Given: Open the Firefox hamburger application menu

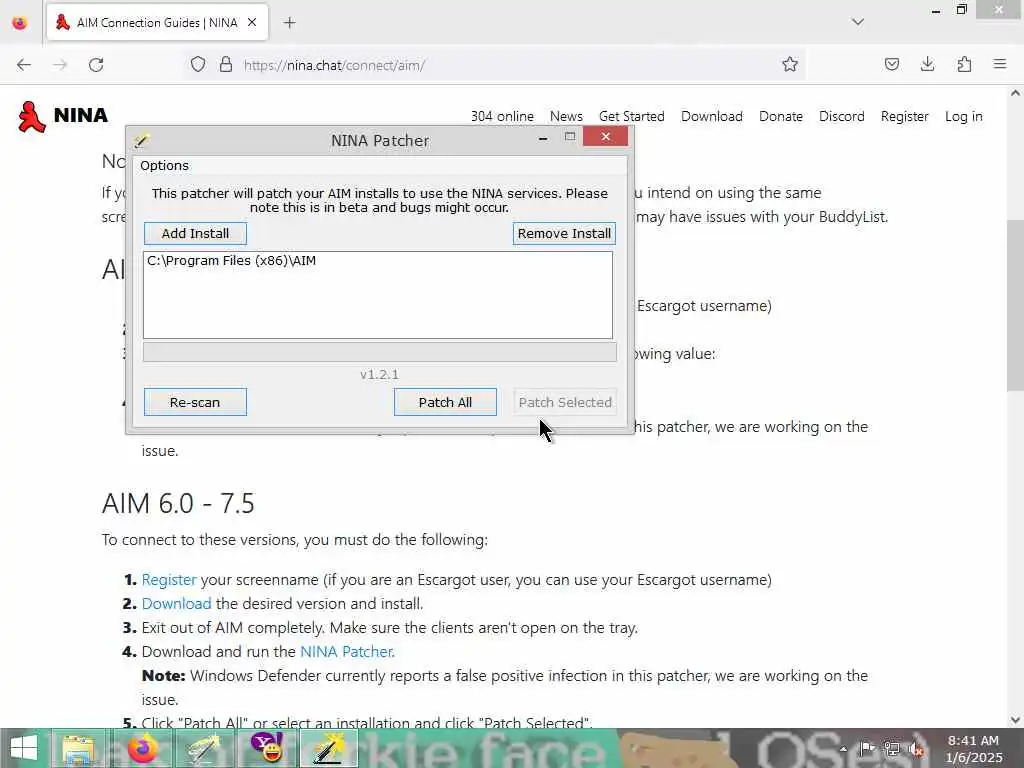Looking at the screenshot, I should tap(999, 64).
